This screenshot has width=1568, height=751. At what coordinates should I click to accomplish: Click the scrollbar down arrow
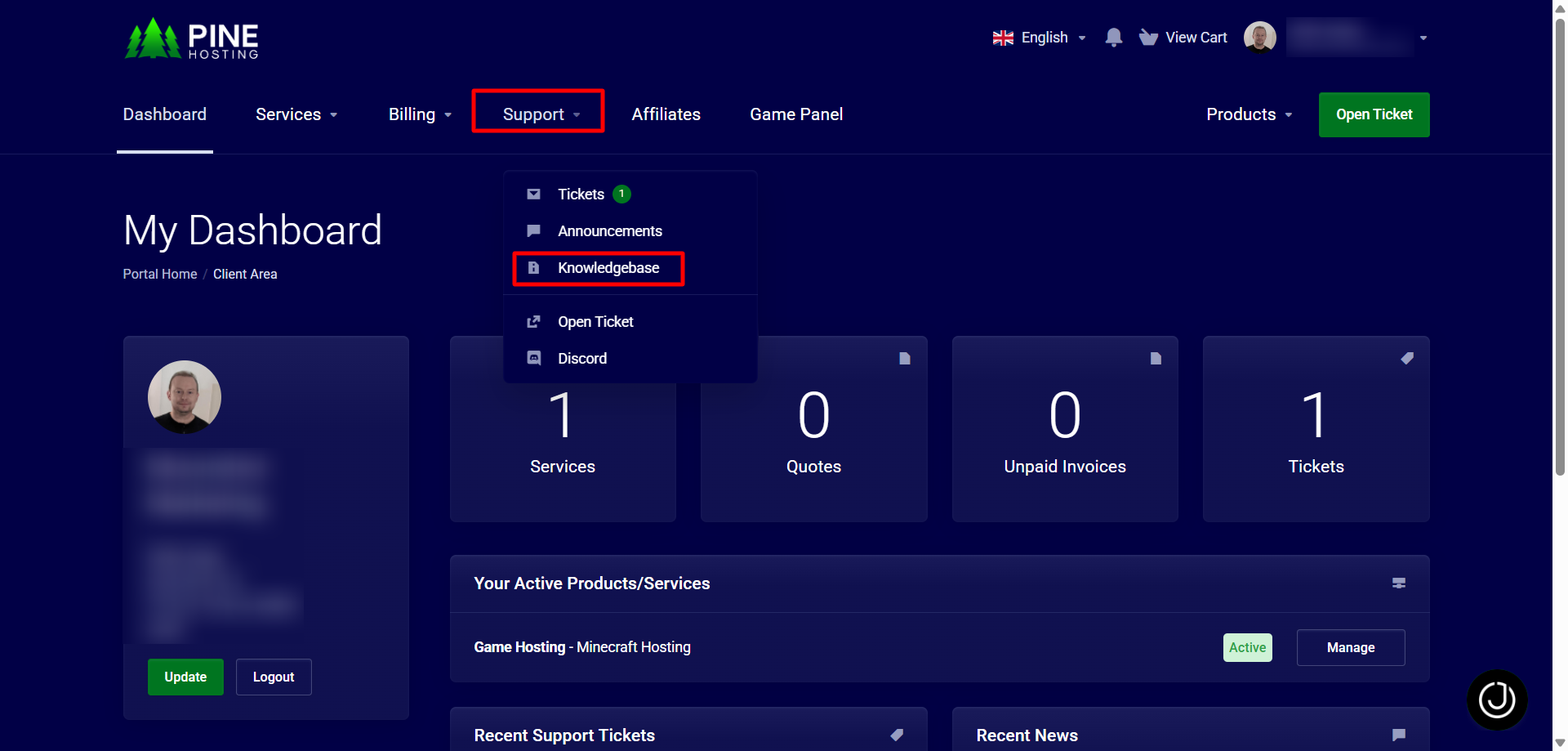click(x=1560, y=743)
